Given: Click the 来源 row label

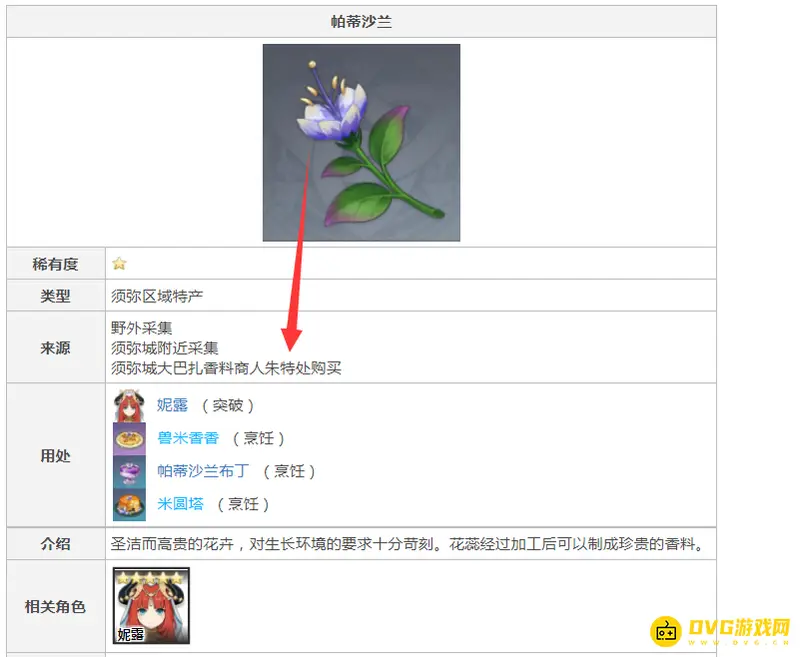Looking at the screenshot, I should click(x=55, y=348).
